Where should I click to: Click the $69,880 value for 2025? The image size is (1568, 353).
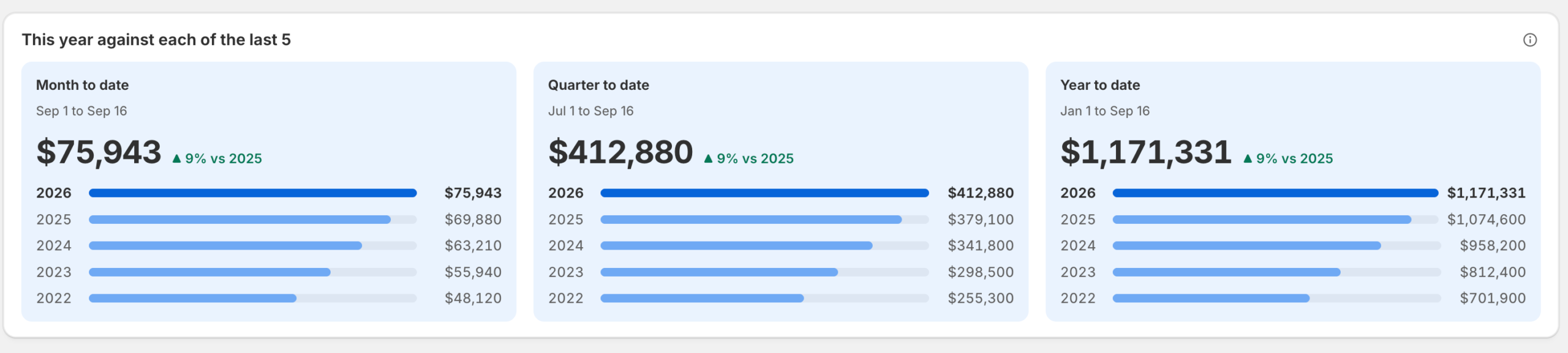tap(473, 219)
